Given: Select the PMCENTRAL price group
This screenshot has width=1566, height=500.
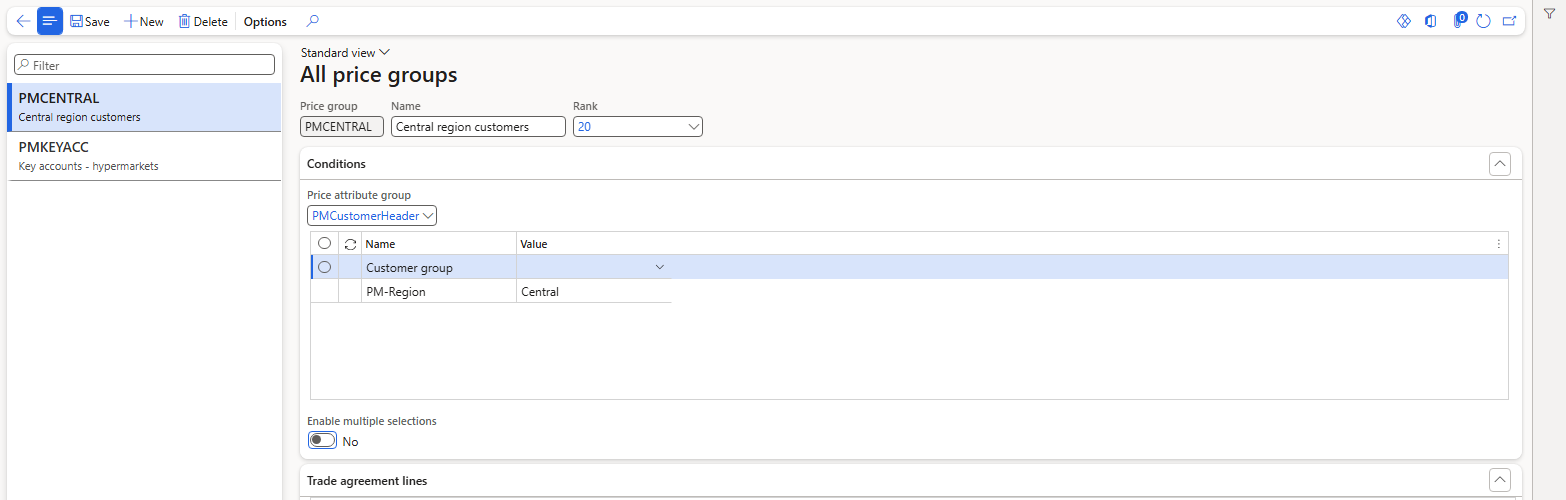Looking at the screenshot, I should [144, 107].
